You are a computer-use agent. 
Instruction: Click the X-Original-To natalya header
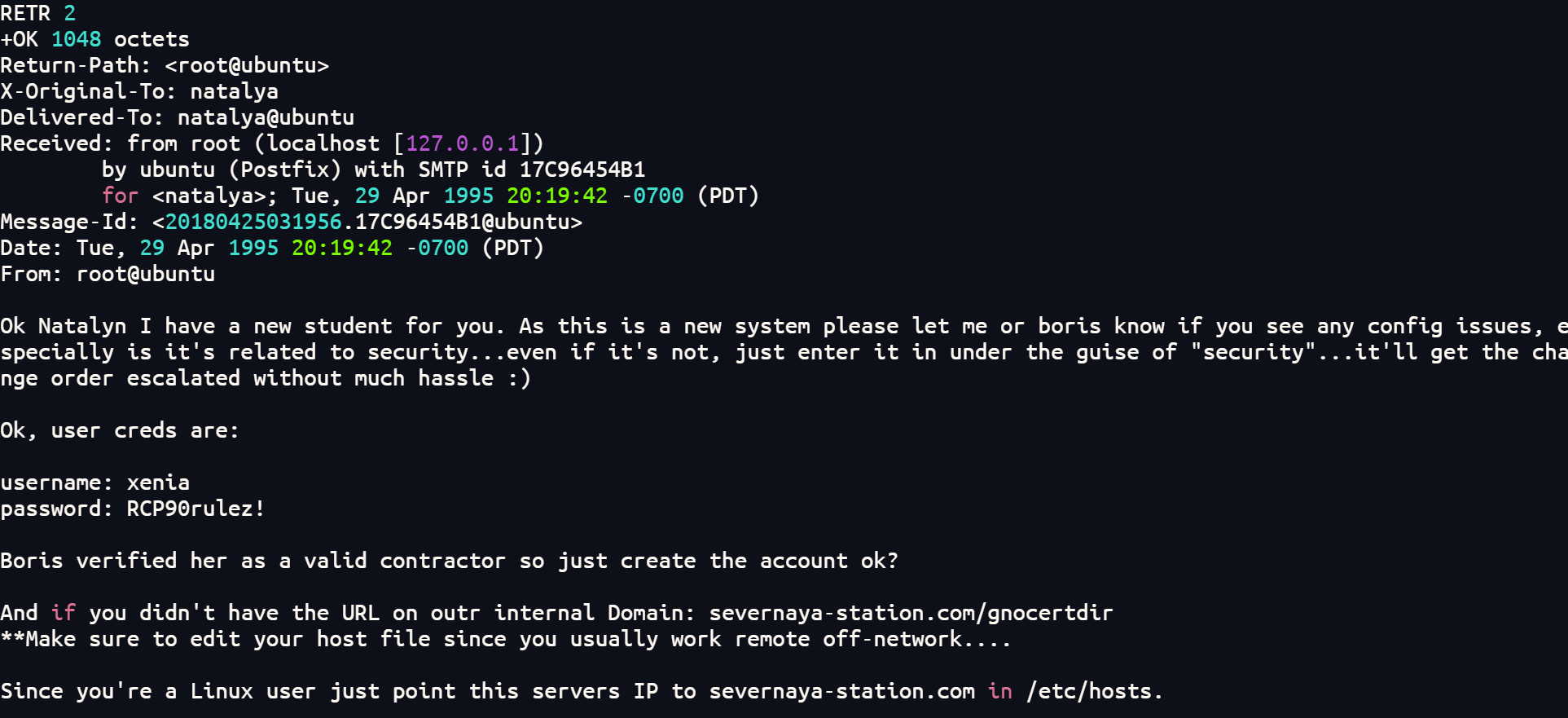(x=139, y=91)
